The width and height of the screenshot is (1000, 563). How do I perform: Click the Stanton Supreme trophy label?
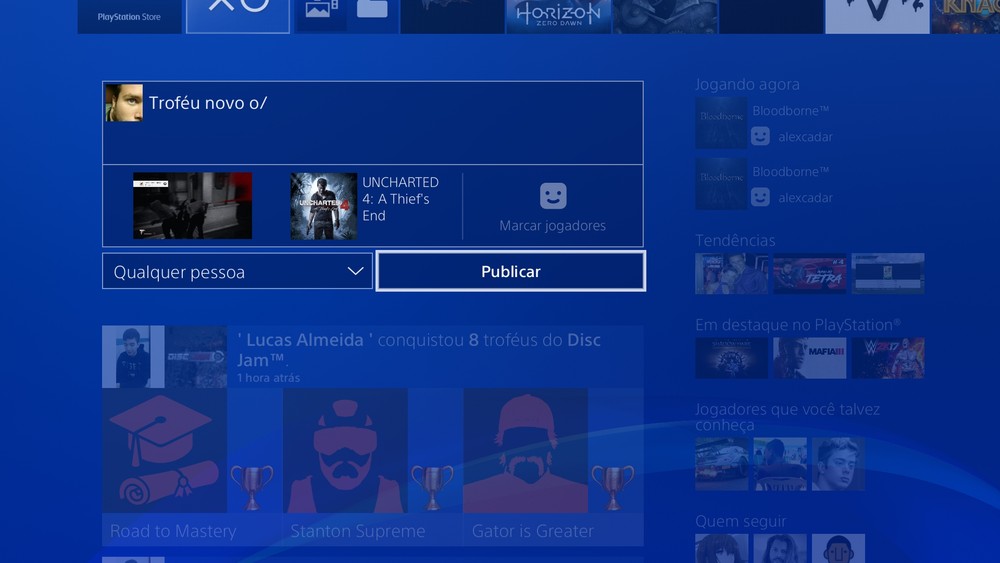click(x=358, y=530)
